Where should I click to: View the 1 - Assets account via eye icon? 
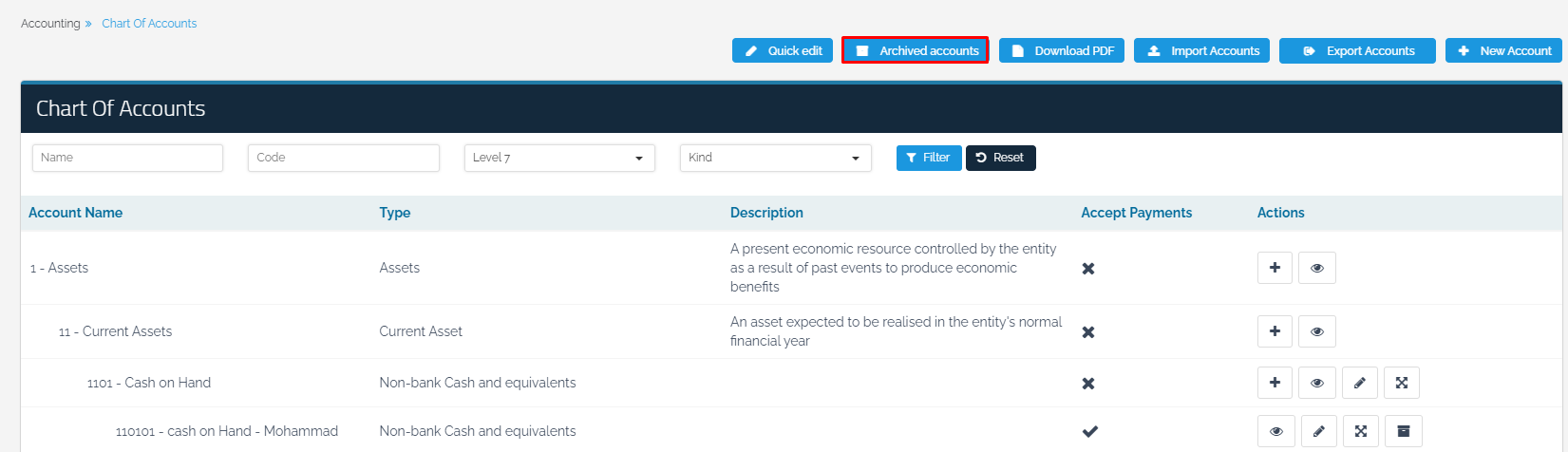1316,268
